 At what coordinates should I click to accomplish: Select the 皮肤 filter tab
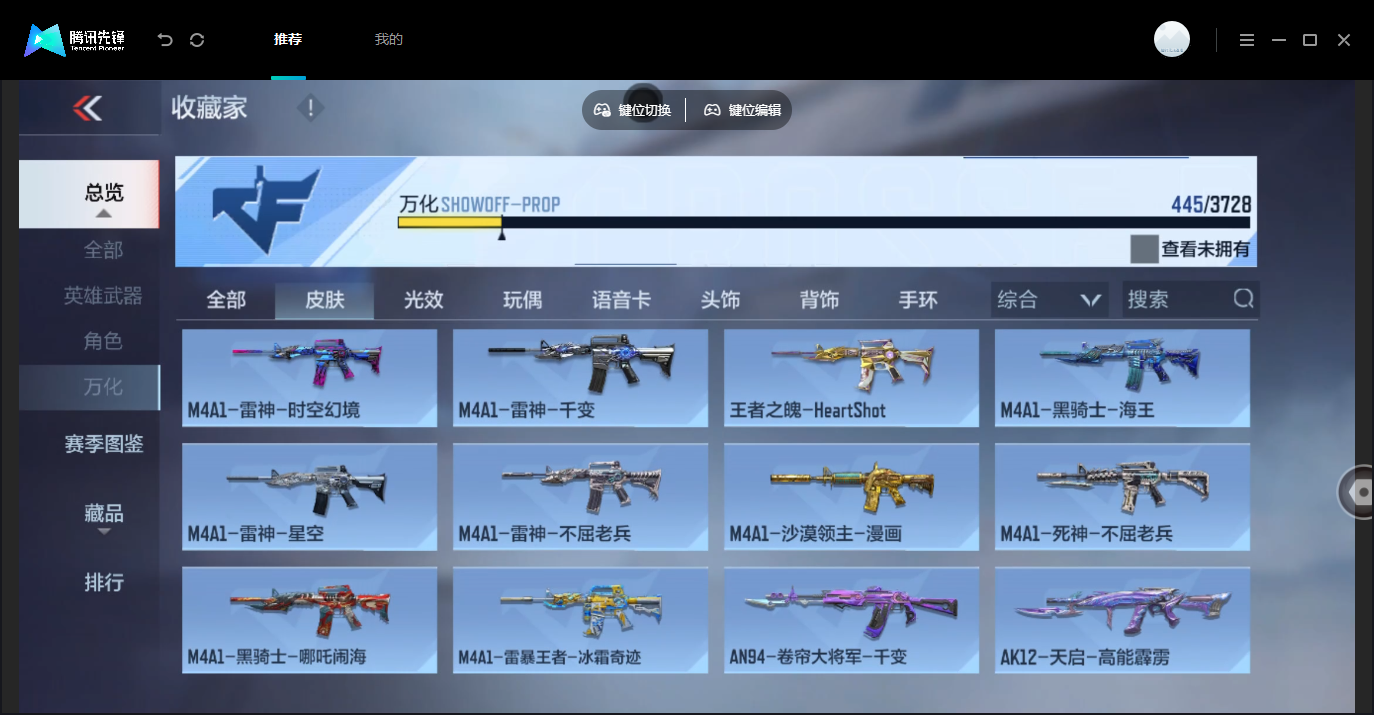click(x=325, y=300)
